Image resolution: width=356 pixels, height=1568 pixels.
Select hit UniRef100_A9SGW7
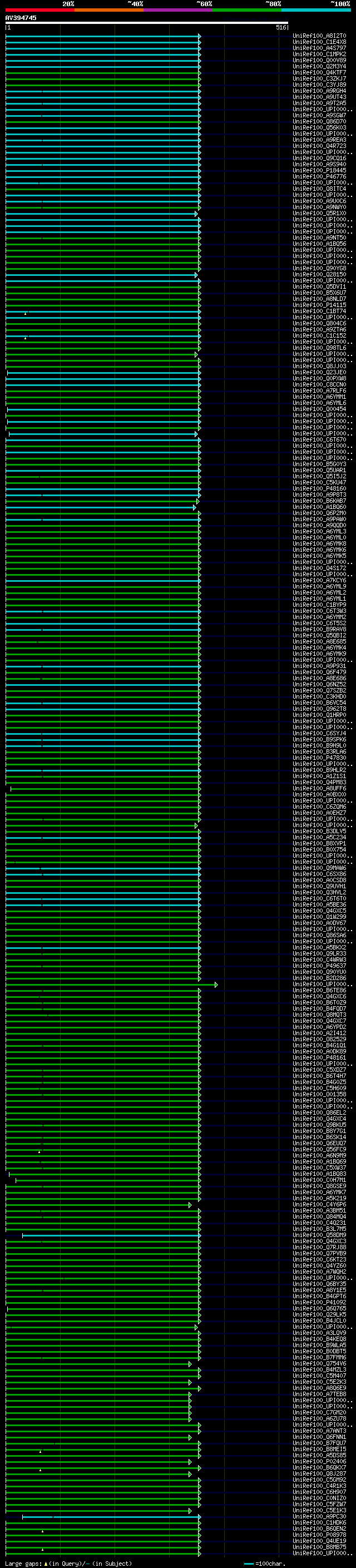pos(319,116)
